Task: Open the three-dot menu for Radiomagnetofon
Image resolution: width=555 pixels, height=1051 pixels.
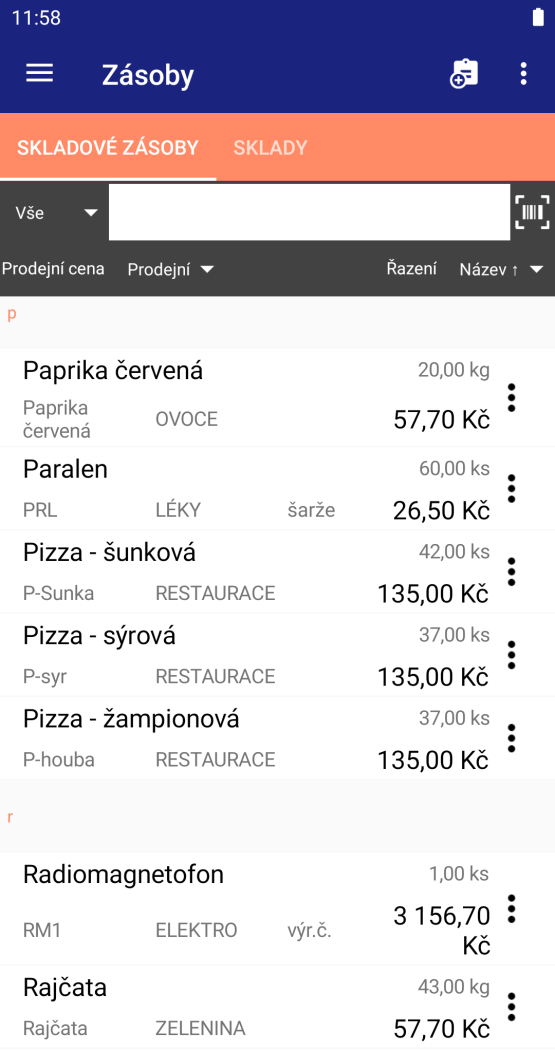Action: (x=511, y=909)
